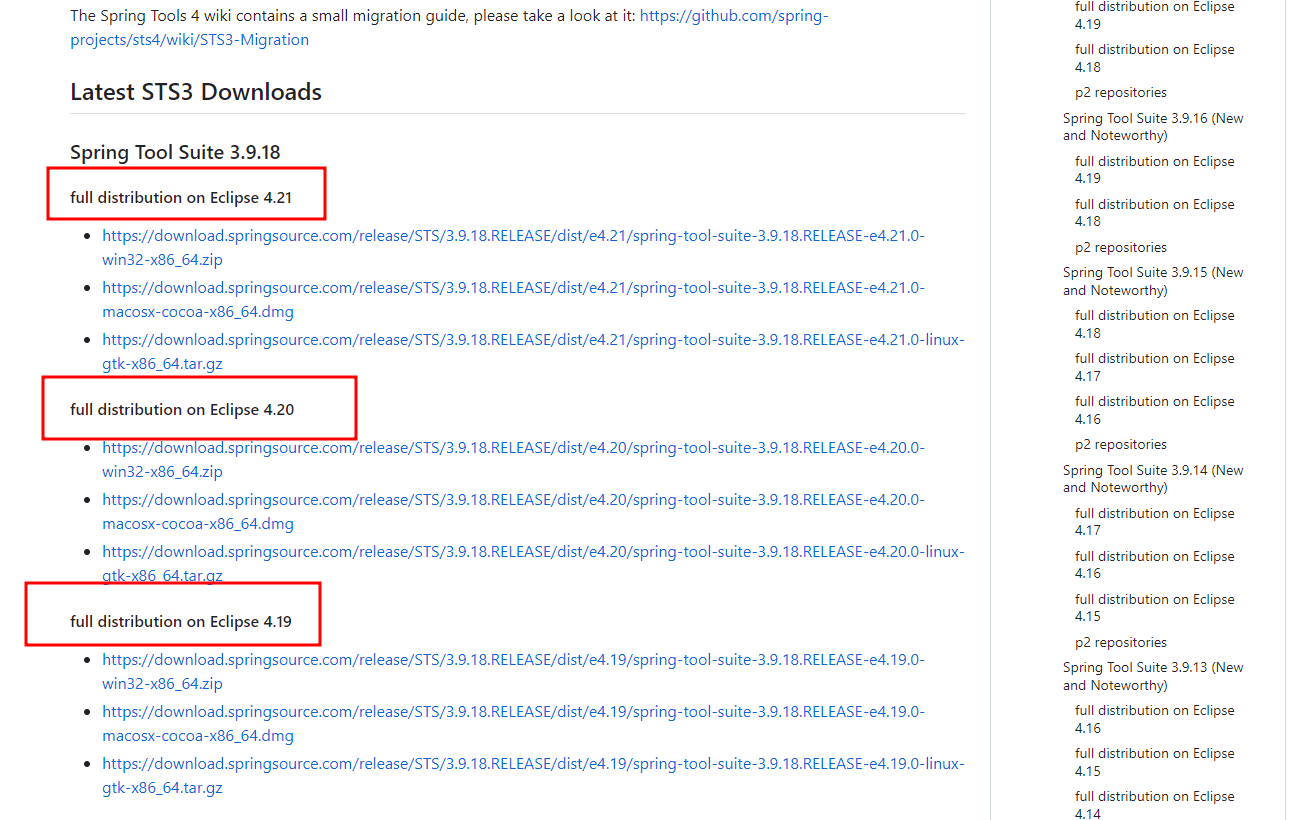Download the e4.21 linux-gtk tar.gz
Viewport: 1313px width, 820px height.
tap(533, 351)
